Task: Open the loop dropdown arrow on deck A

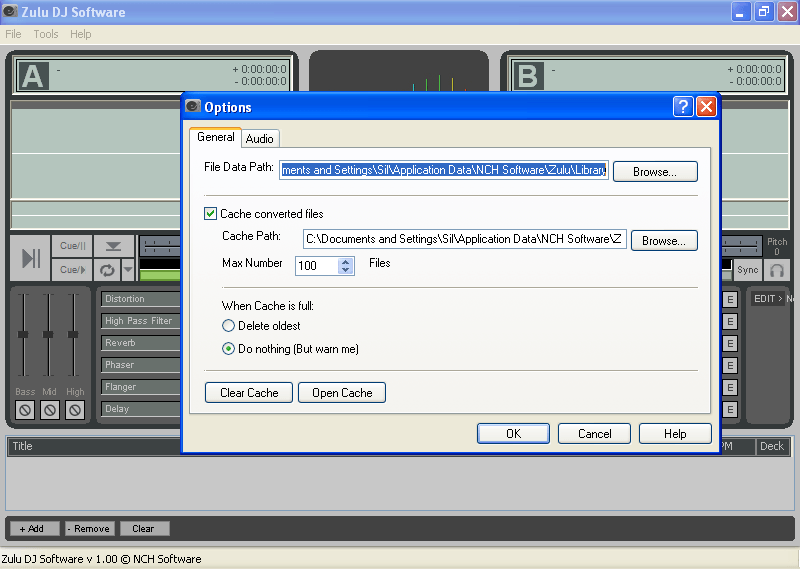Action: coord(128,269)
